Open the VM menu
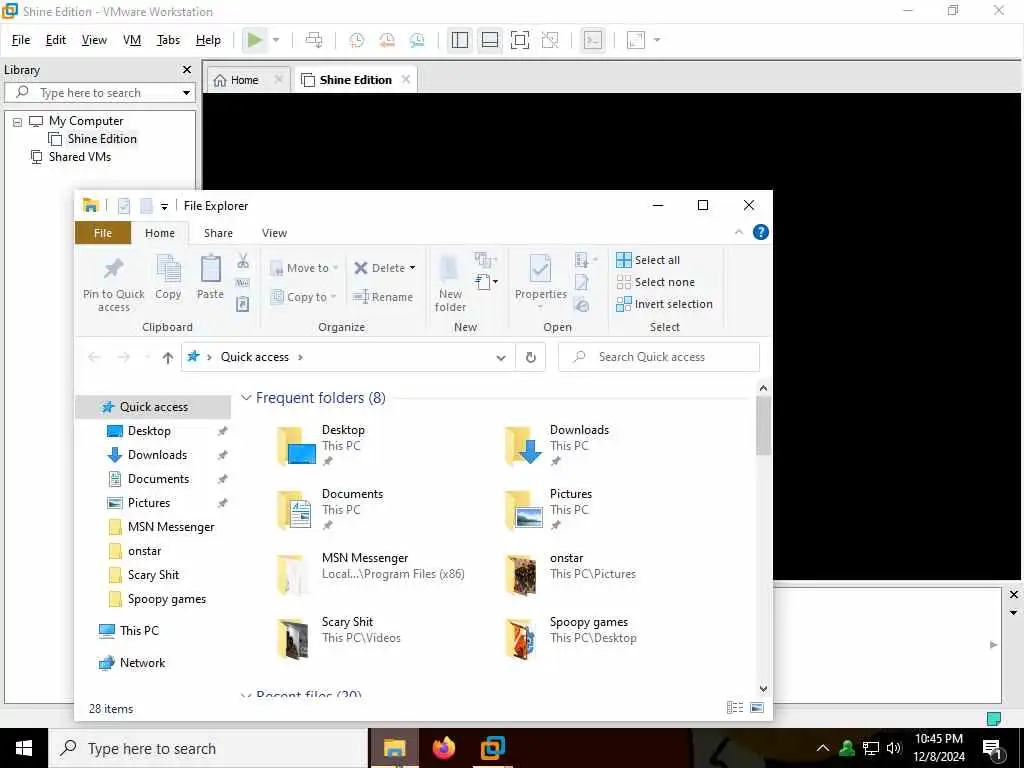Viewport: 1024px width, 768px height. coord(132,40)
